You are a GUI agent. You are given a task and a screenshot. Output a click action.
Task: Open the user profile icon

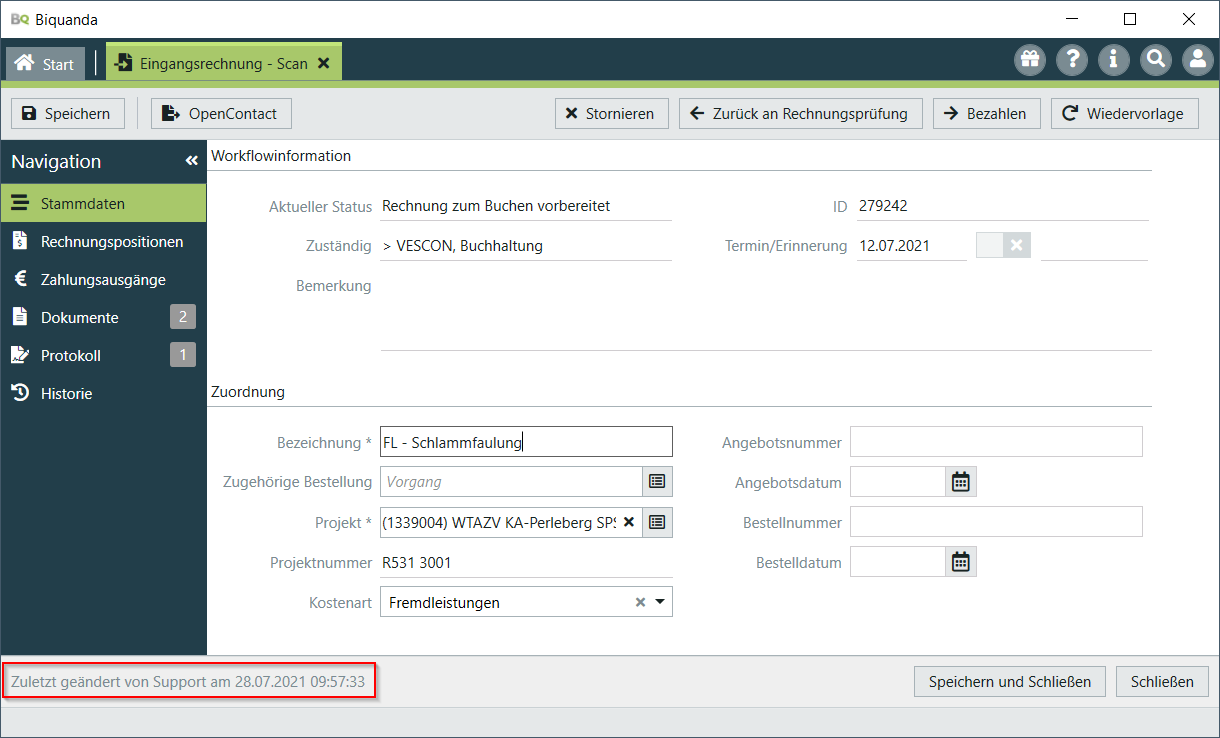[x=1198, y=60]
